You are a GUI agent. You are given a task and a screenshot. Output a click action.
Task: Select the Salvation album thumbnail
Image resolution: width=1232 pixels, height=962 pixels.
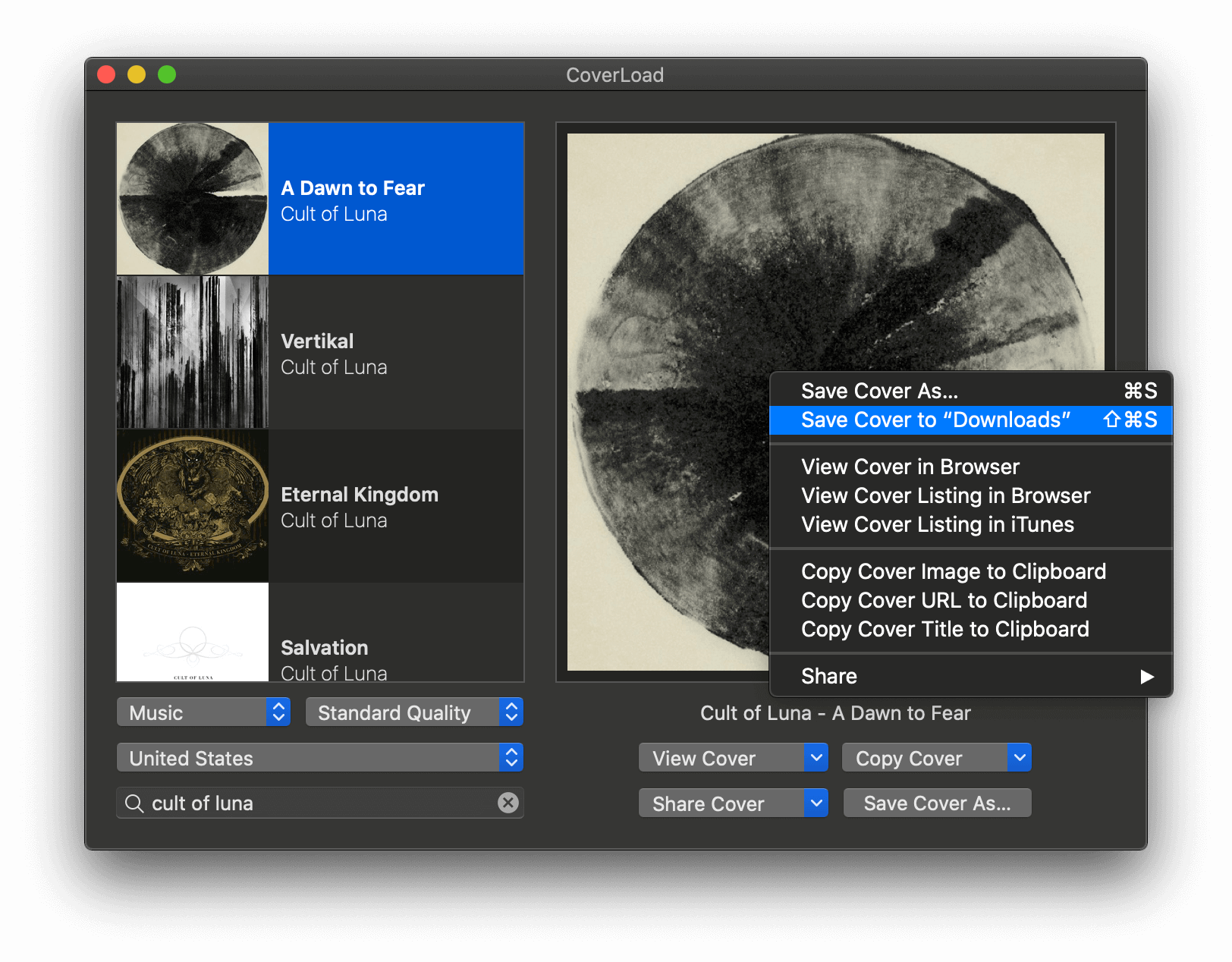pyautogui.click(x=193, y=632)
